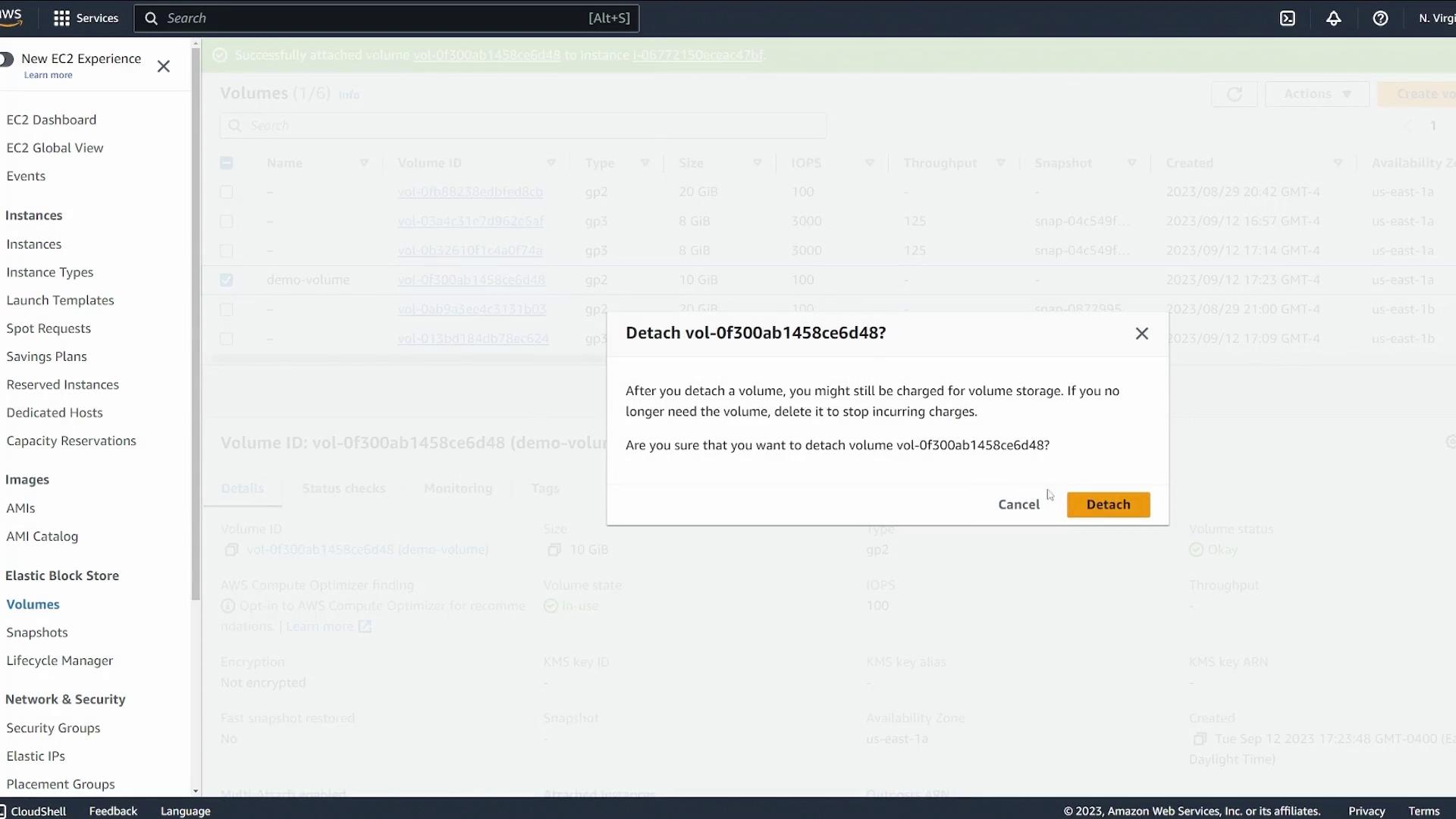Click the CloudShell icon in the footer

point(4,811)
